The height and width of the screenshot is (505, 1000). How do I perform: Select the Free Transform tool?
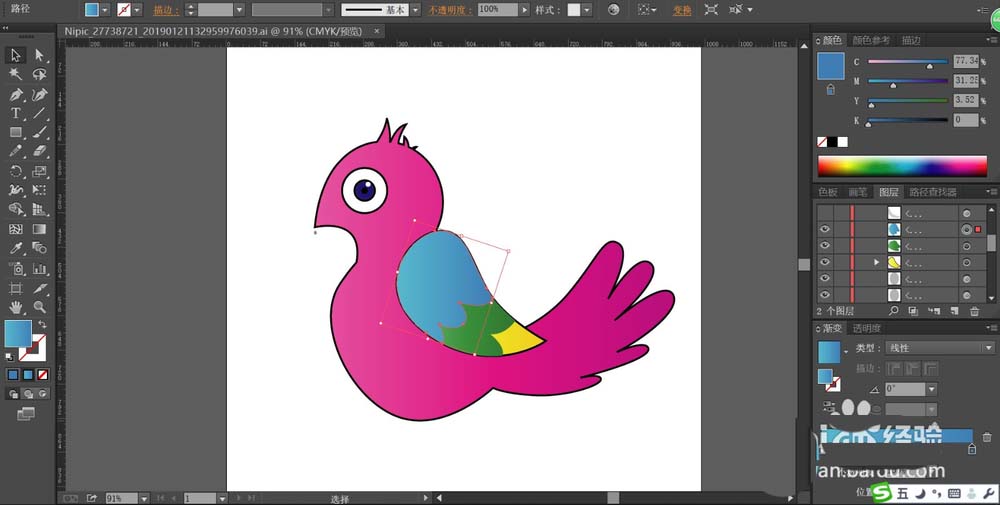click(x=40, y=190)
